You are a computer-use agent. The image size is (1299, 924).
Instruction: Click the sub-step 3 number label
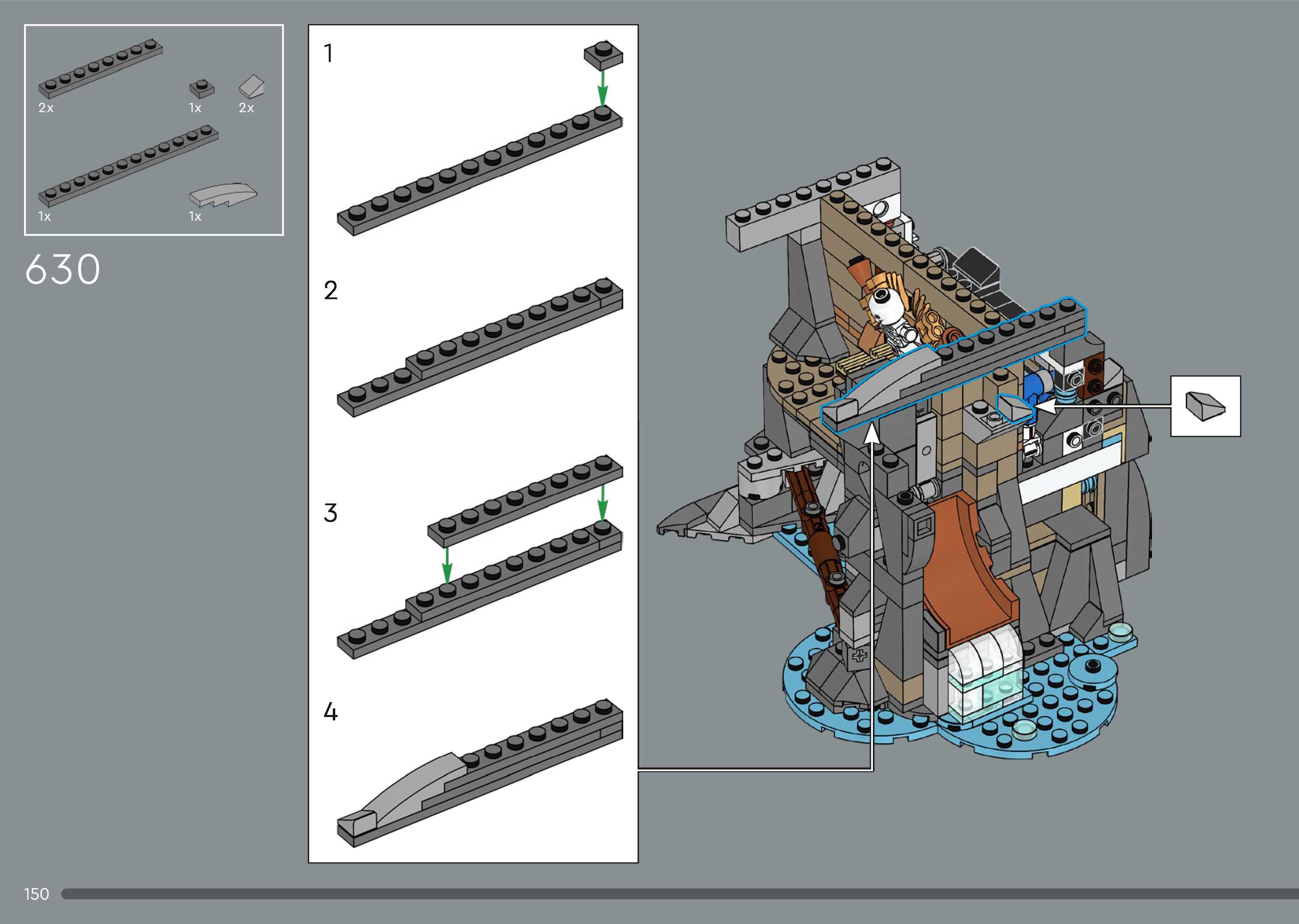[x=330, y=513]
